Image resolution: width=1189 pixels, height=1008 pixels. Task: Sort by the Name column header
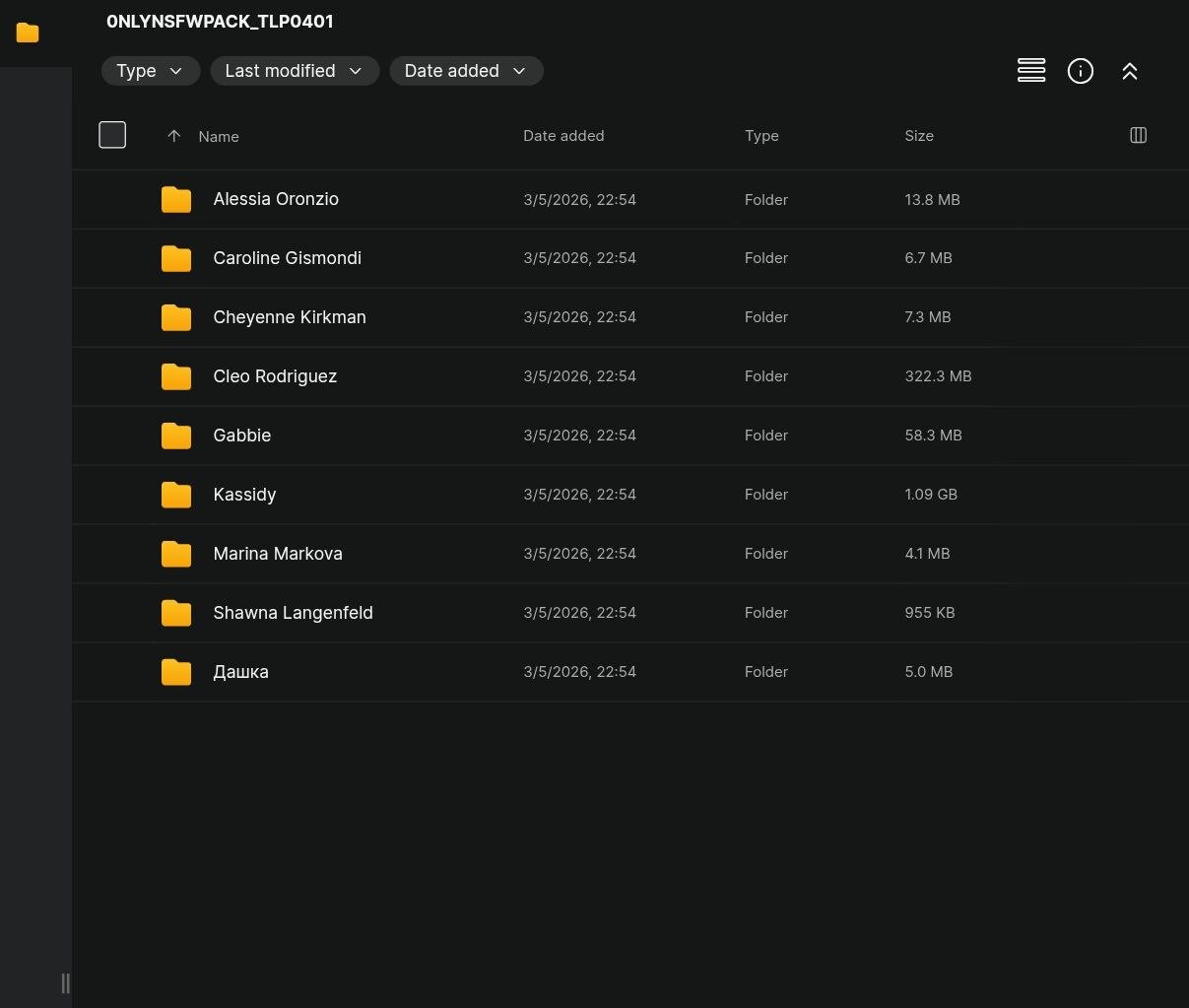tap(219, 137)
